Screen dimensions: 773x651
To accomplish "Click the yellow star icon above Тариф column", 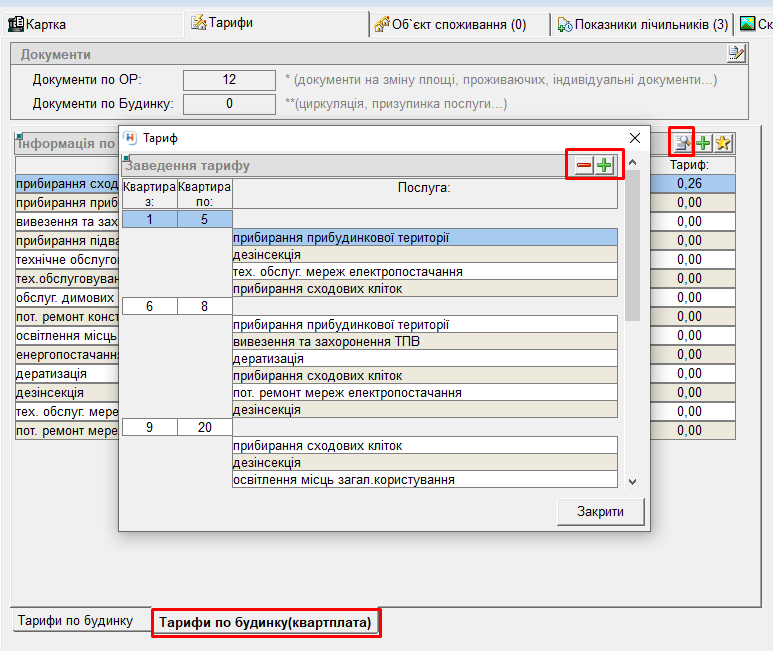I will pyautogui.click(x=723, y=143).
